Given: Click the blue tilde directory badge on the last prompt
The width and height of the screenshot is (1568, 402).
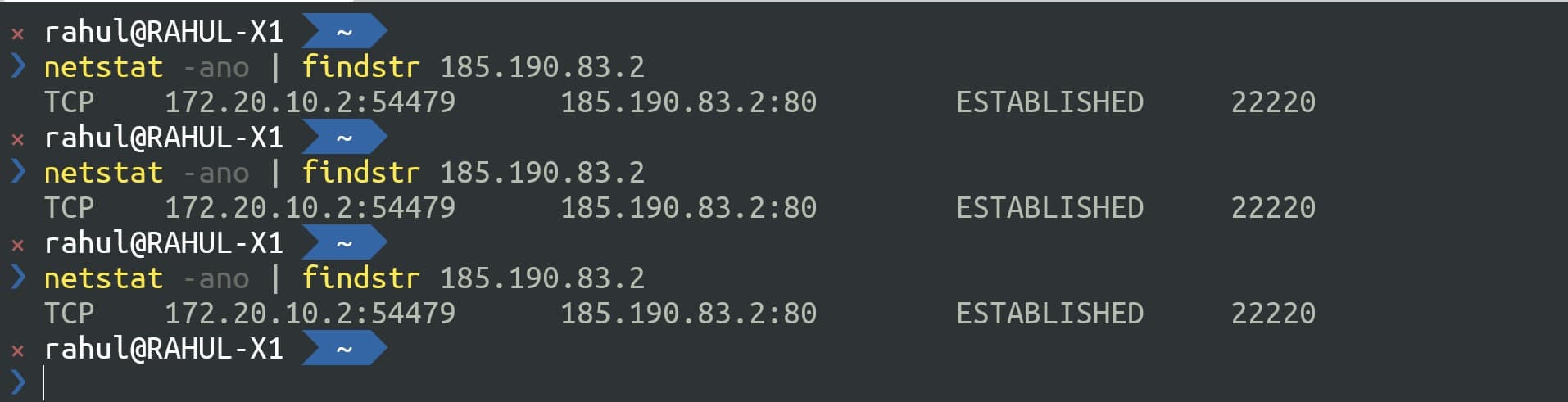Looking at the screenshot, I should pos(344,349).
